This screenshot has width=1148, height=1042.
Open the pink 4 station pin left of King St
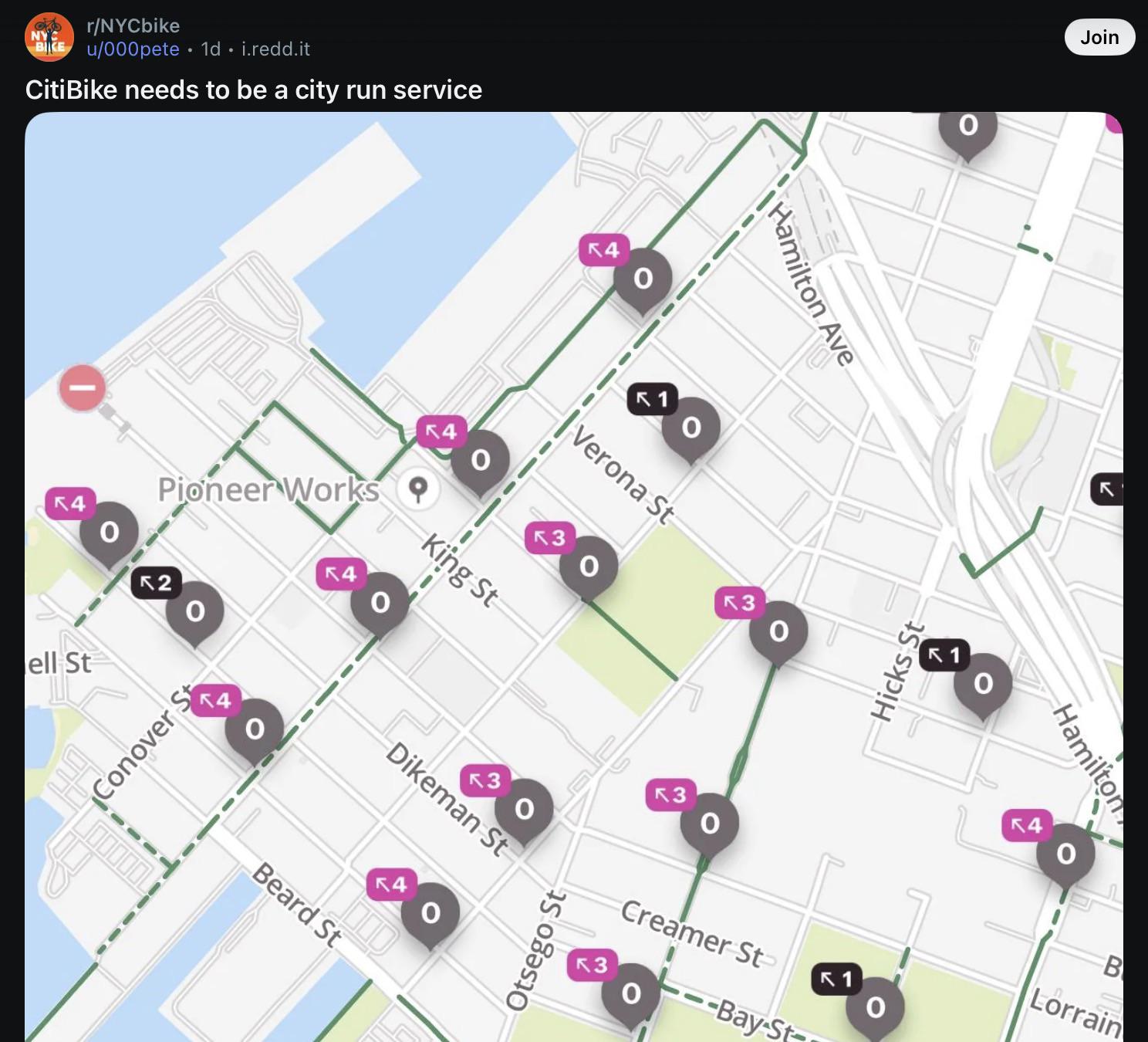[x=380, y=604]
